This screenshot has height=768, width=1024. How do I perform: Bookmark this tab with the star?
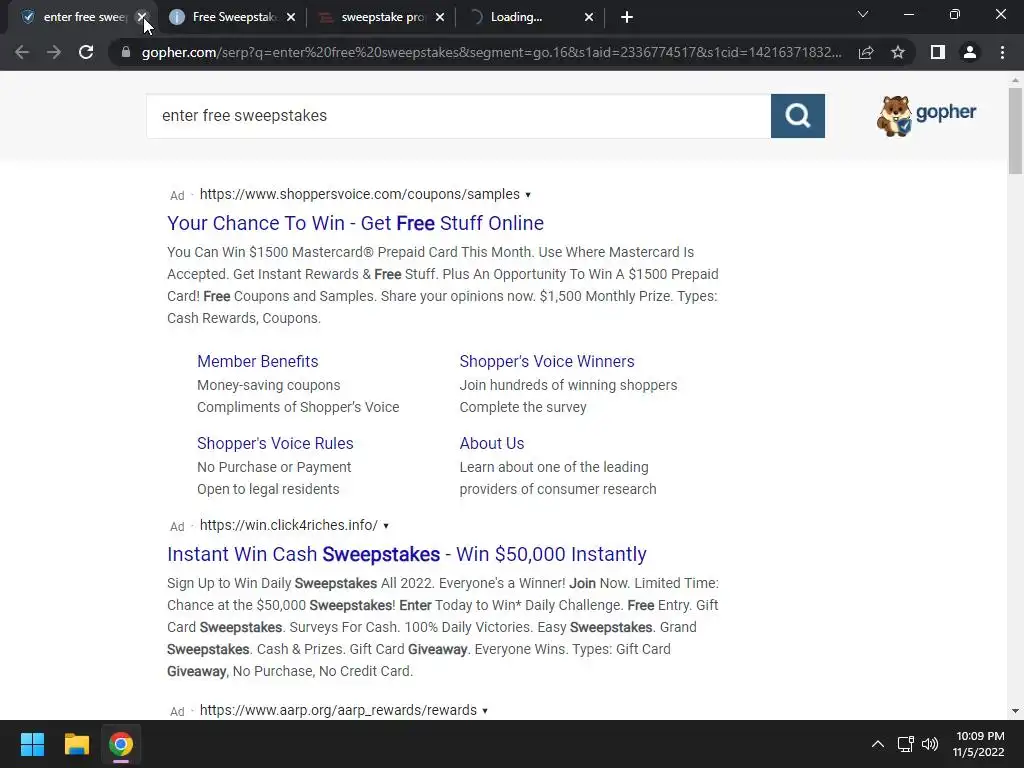898,52
